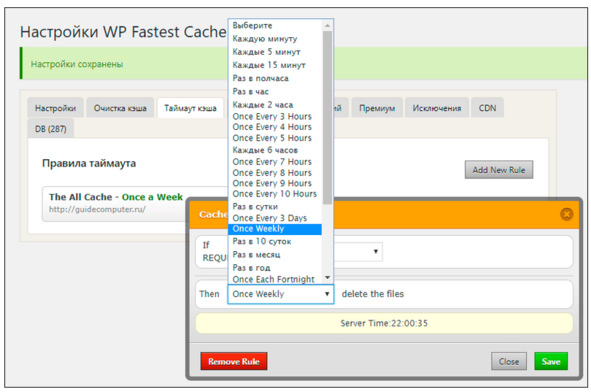Choose Once Each Fortnight option
The height and width of the screenshot is (392, 591).
tap(275, 279)
